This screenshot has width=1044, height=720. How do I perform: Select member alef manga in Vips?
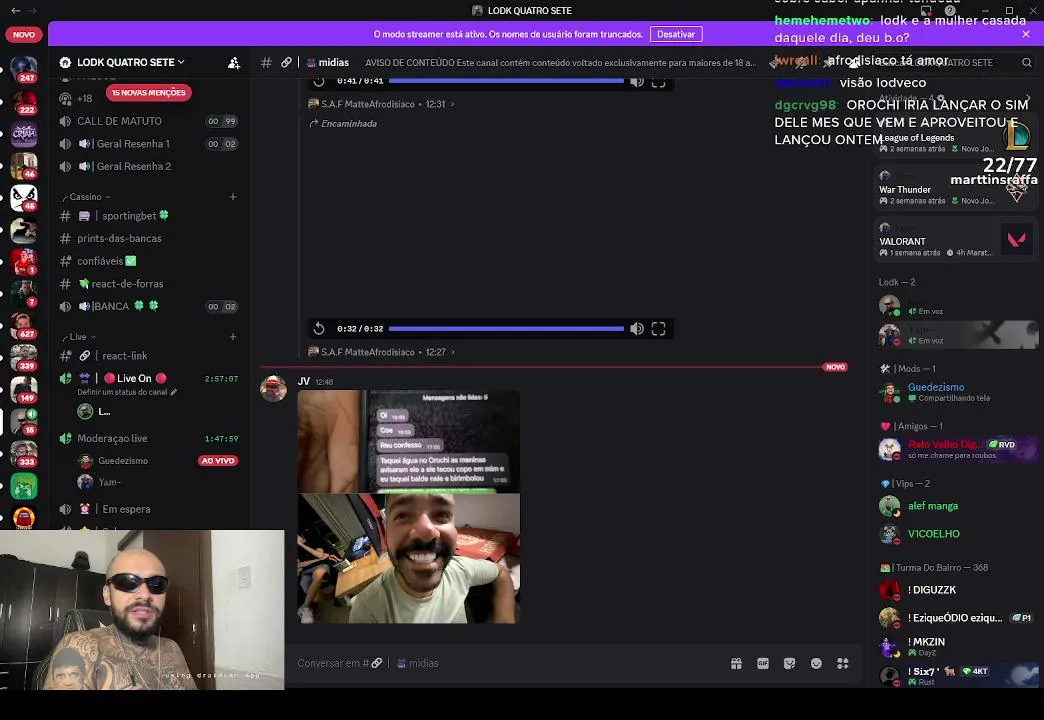(x=956, y=506)
